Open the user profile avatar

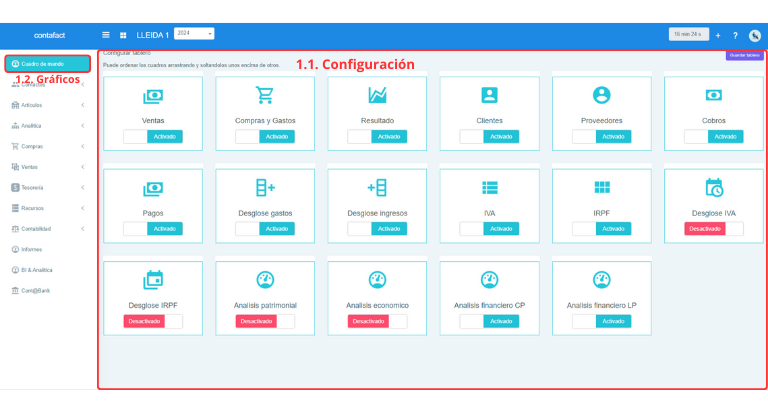point(755,35)
